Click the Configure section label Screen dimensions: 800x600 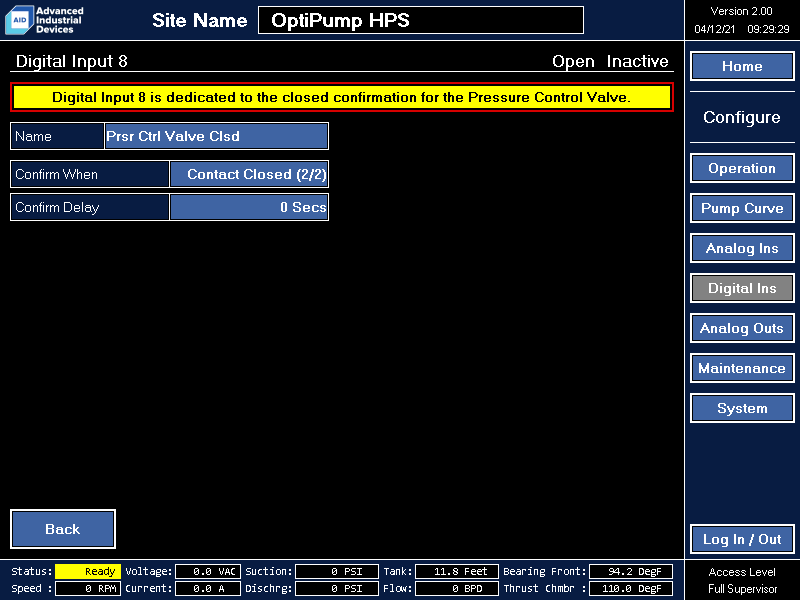tap(742, 117)
